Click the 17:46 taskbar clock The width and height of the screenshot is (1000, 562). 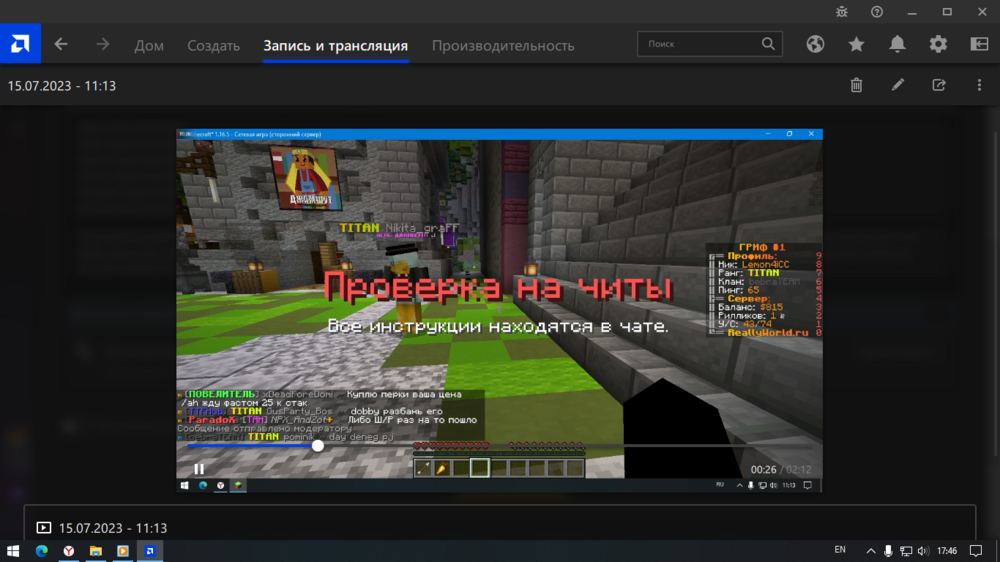947,551
